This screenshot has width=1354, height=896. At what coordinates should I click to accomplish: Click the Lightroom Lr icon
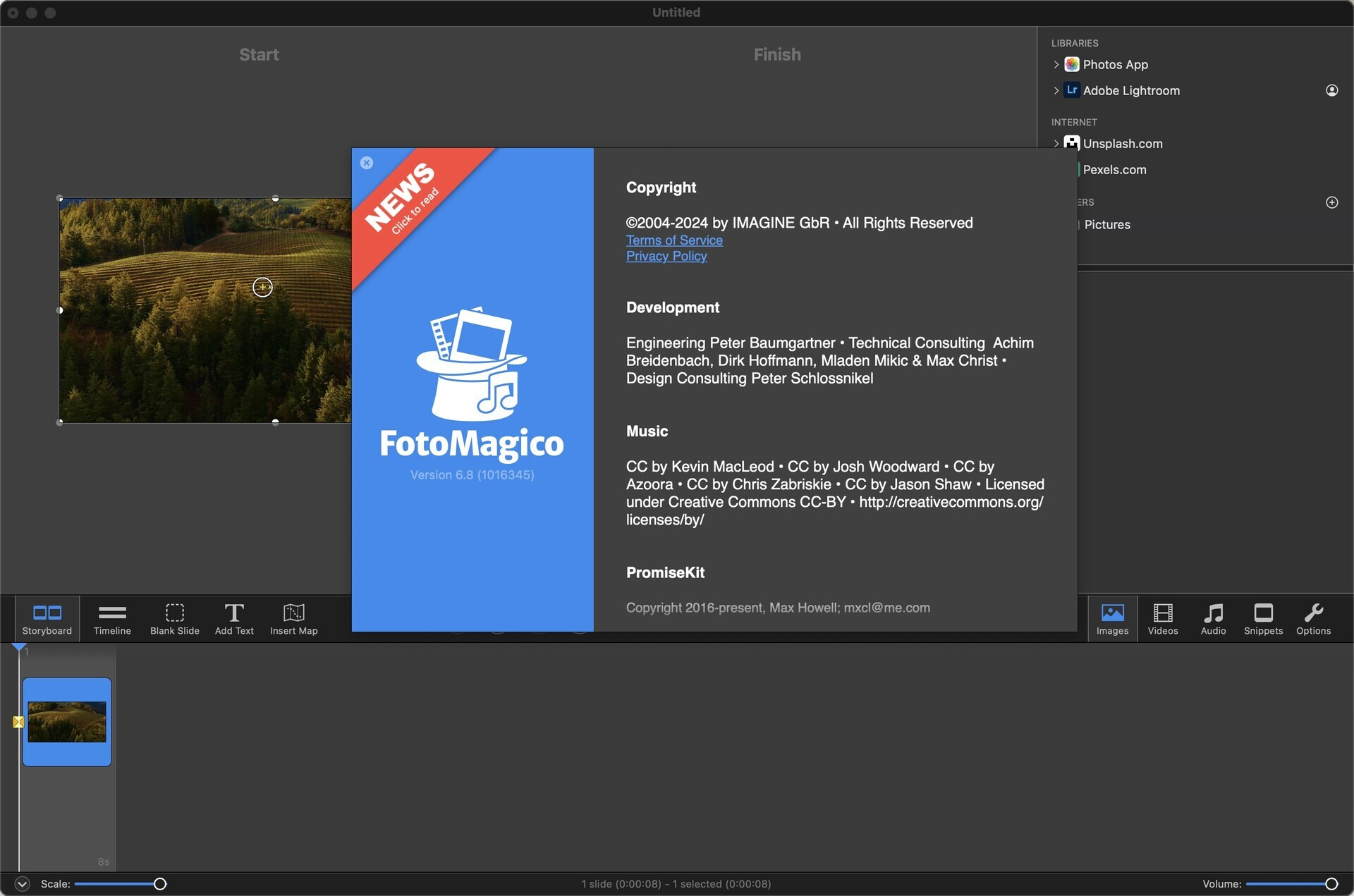click(1072, 90)
